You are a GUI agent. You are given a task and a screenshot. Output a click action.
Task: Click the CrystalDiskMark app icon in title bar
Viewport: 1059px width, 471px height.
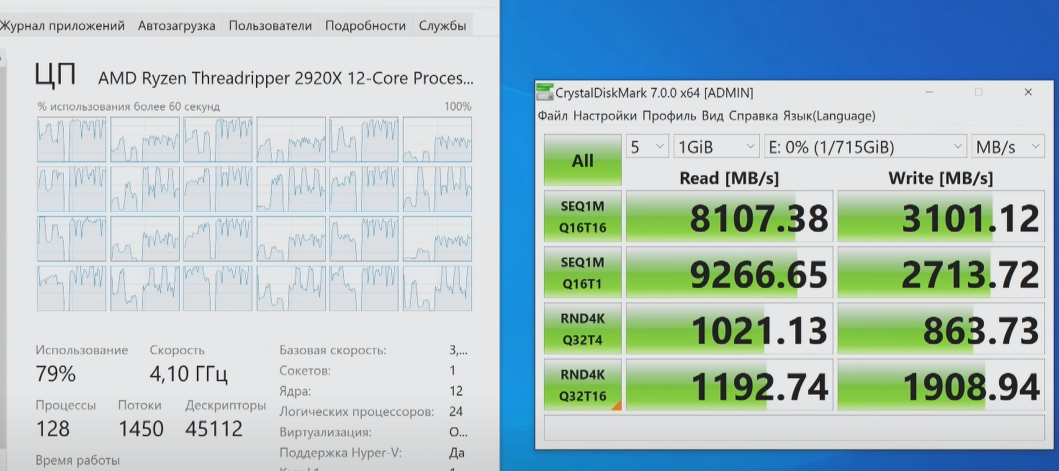[544, 92]
